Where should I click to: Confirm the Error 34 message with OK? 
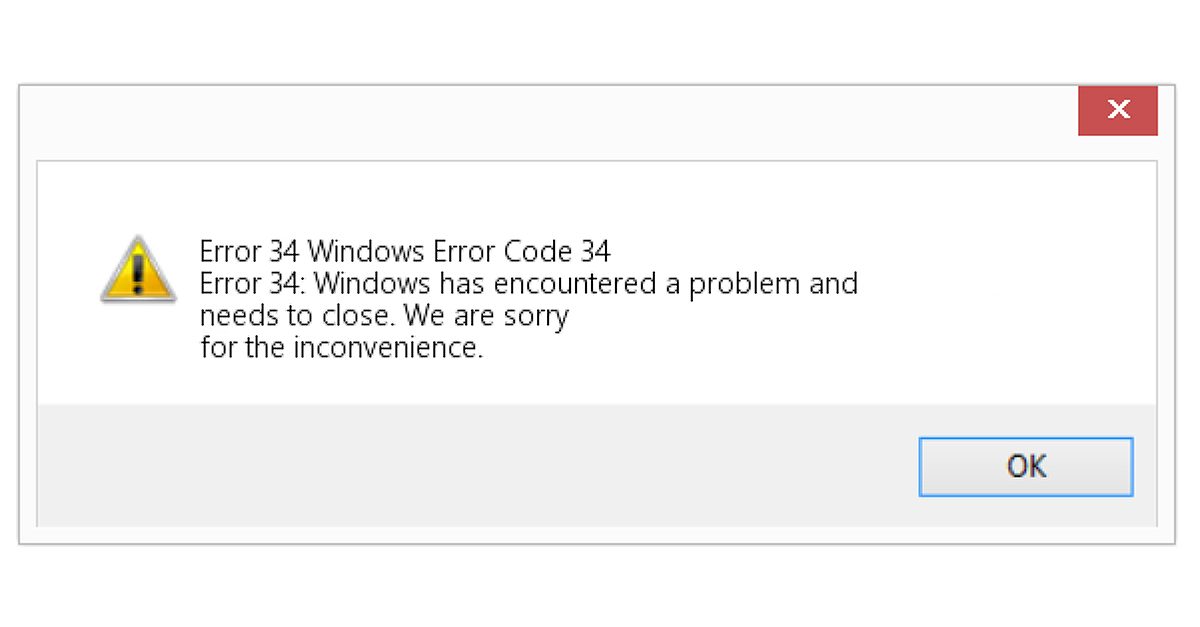1026,466
